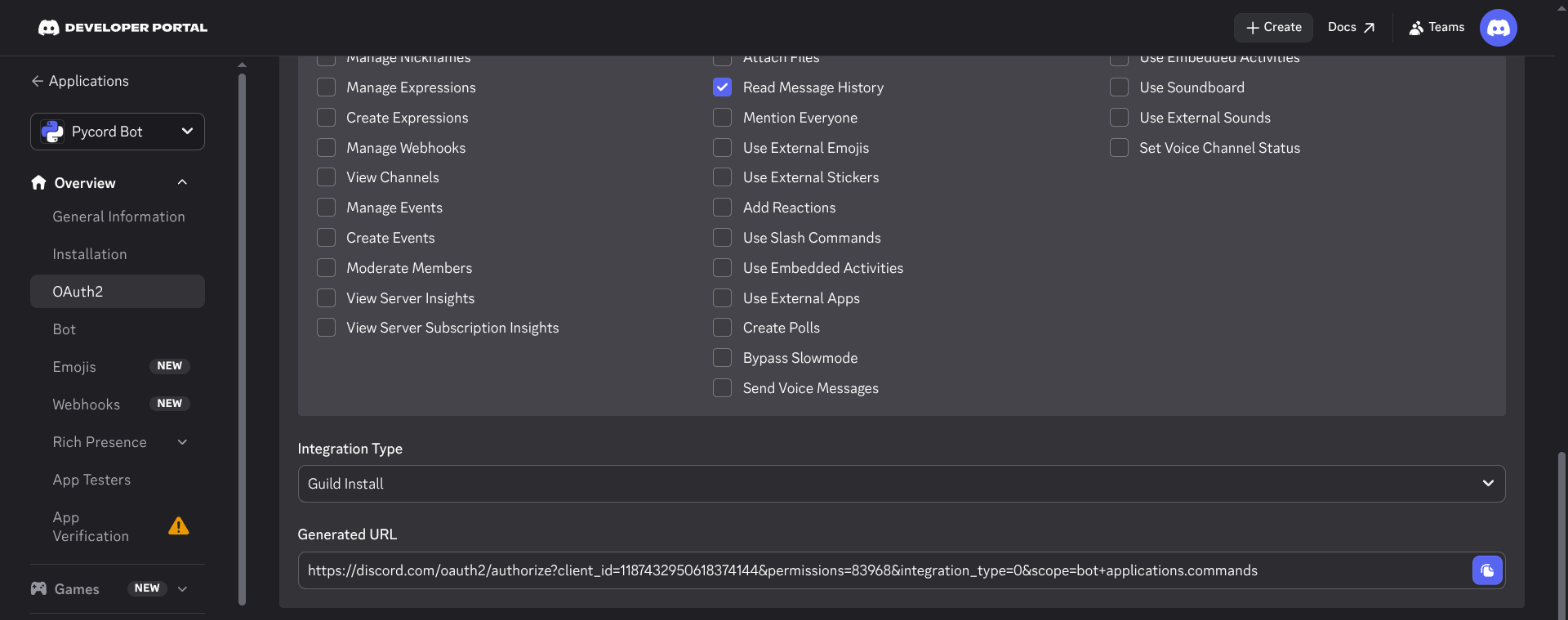Image resolution: width=1568 pixels, height=620 pixels.
Task: Click the NEW badge next to Webhooks
Action: (170, 404)
